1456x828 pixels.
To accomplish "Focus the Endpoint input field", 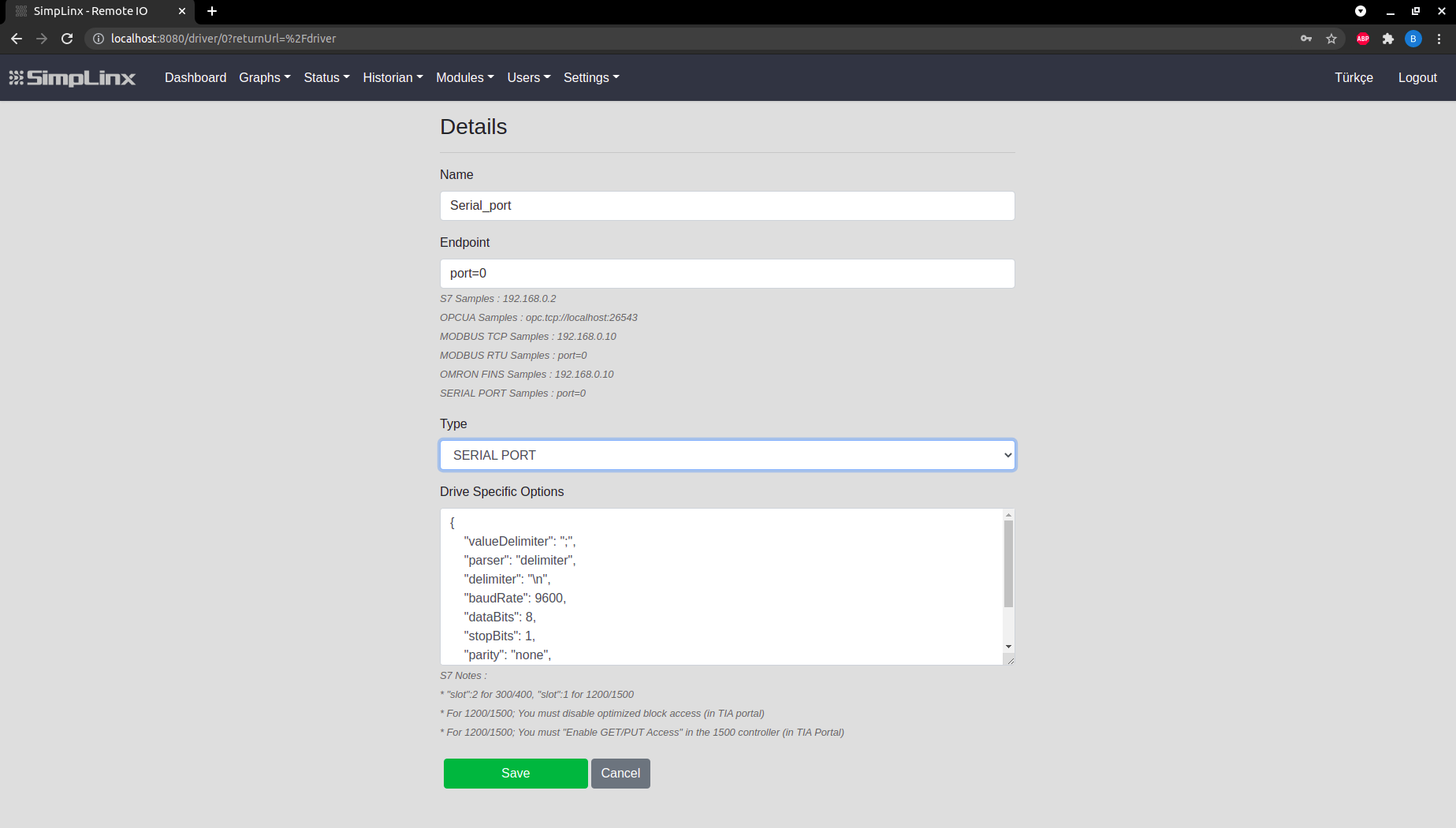I will click(x=727, y=274).
